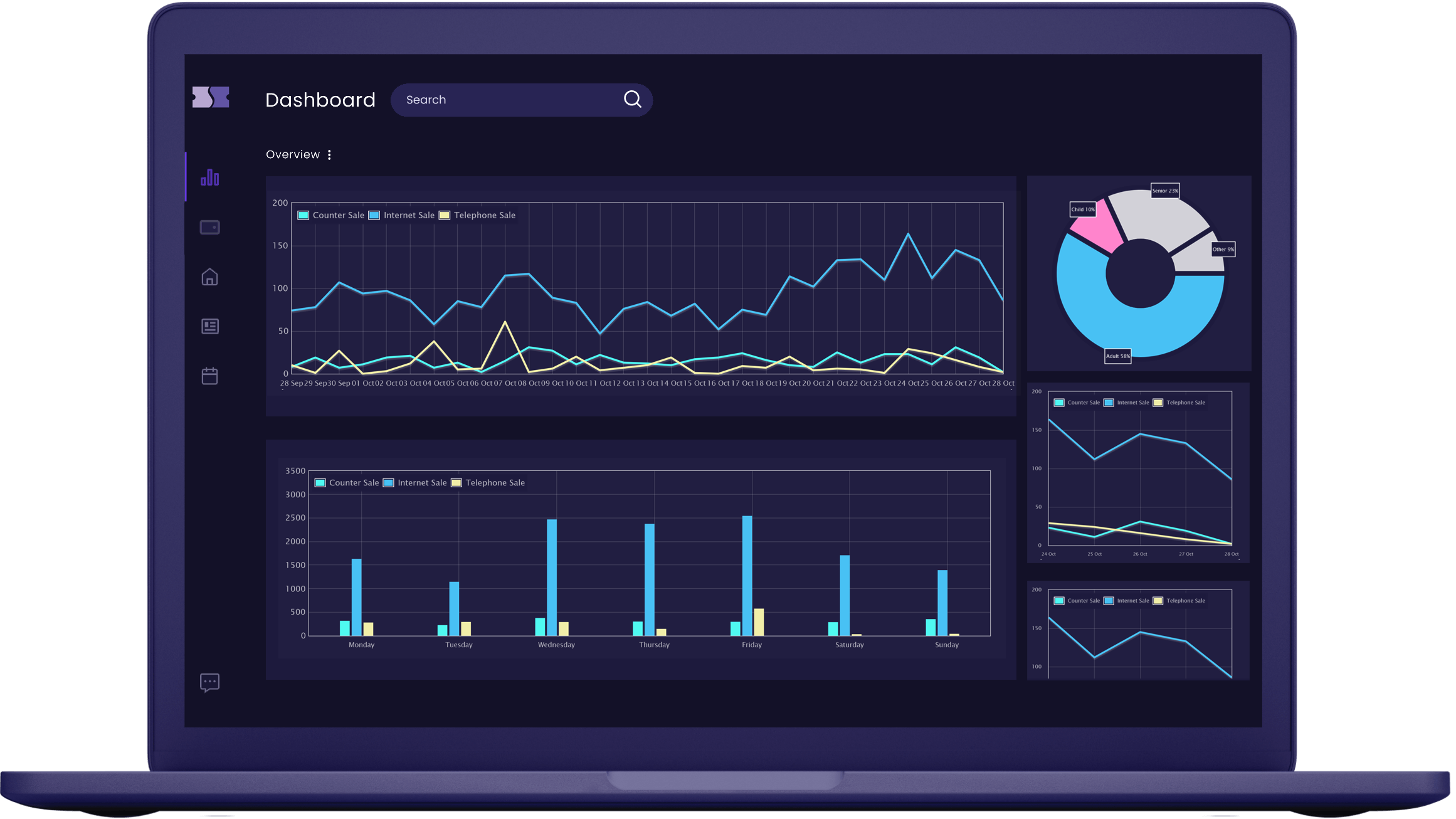Toggle Internet Sale in the bar chart legend

click(x=415, y=483)
